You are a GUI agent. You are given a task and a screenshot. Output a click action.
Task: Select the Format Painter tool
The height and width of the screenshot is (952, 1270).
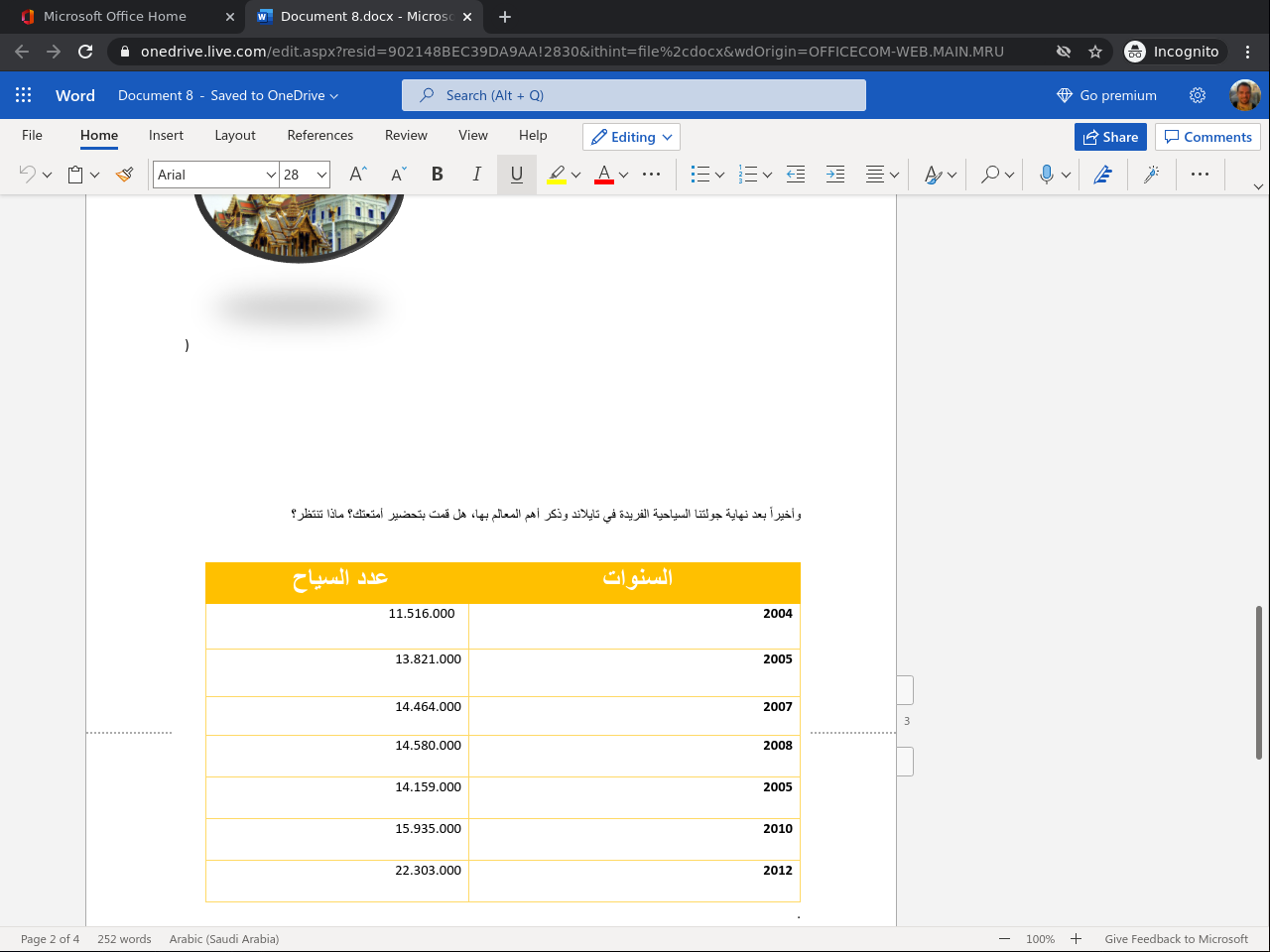coord(124,175)
